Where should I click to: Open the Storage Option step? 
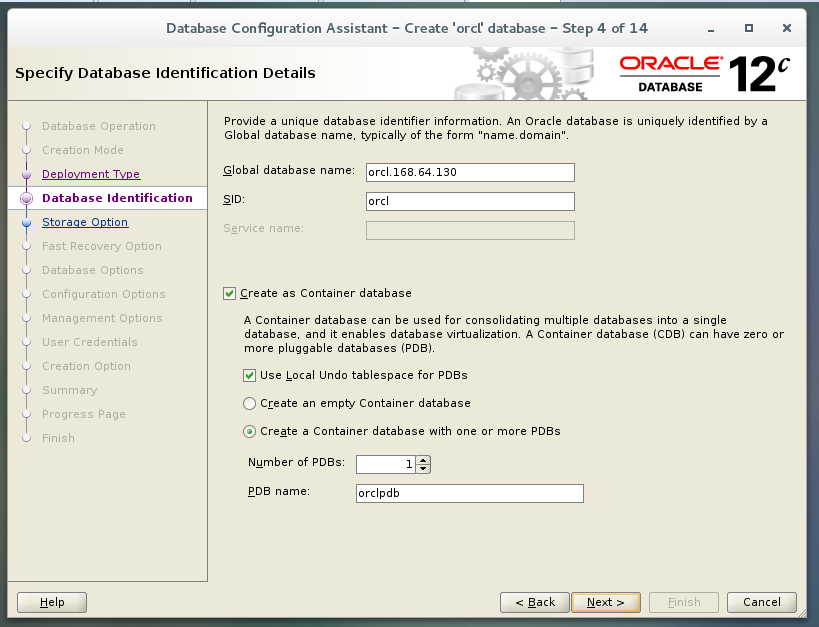click(x=85, y=222)
